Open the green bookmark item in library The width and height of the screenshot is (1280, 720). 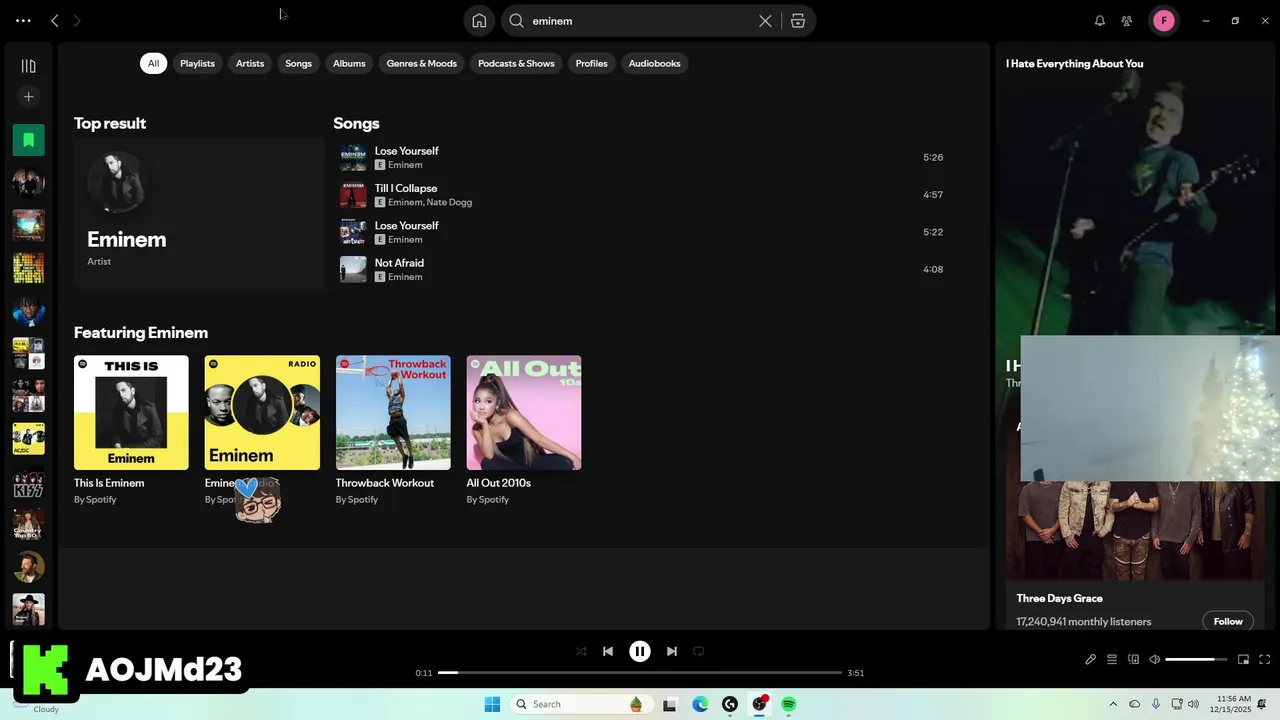point(28,140)
